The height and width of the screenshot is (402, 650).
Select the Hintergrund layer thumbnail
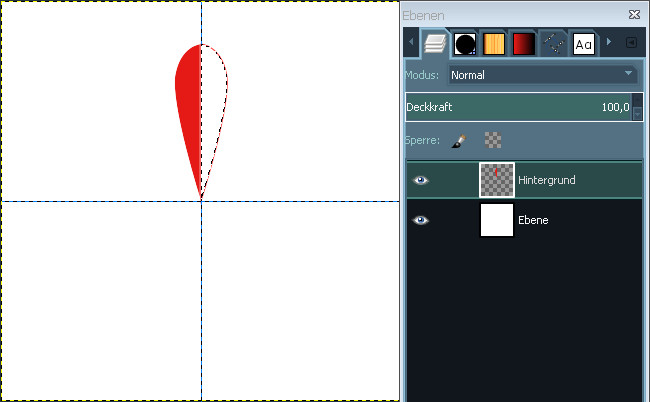(497, 180)
